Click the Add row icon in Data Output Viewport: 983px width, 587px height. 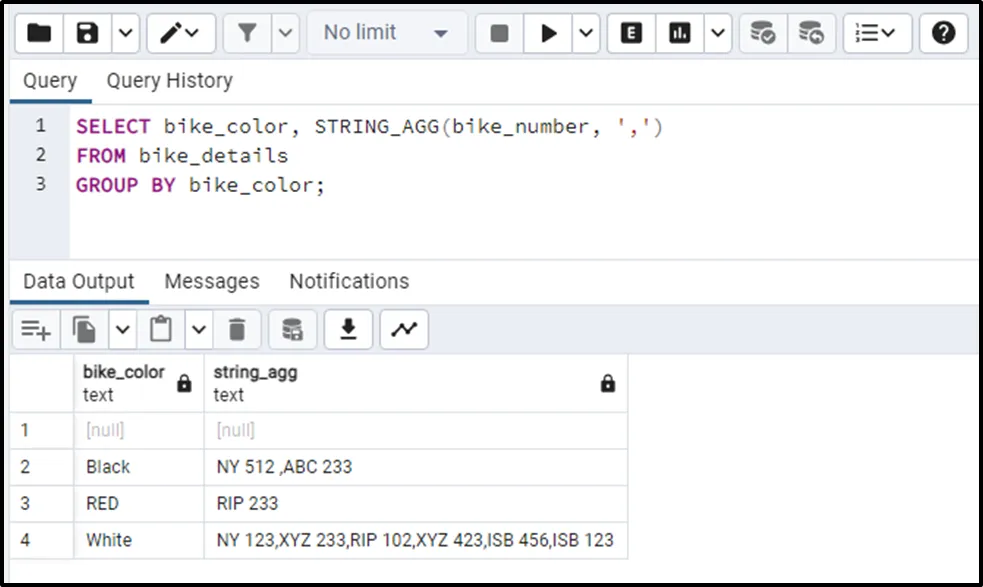[36, 329]
